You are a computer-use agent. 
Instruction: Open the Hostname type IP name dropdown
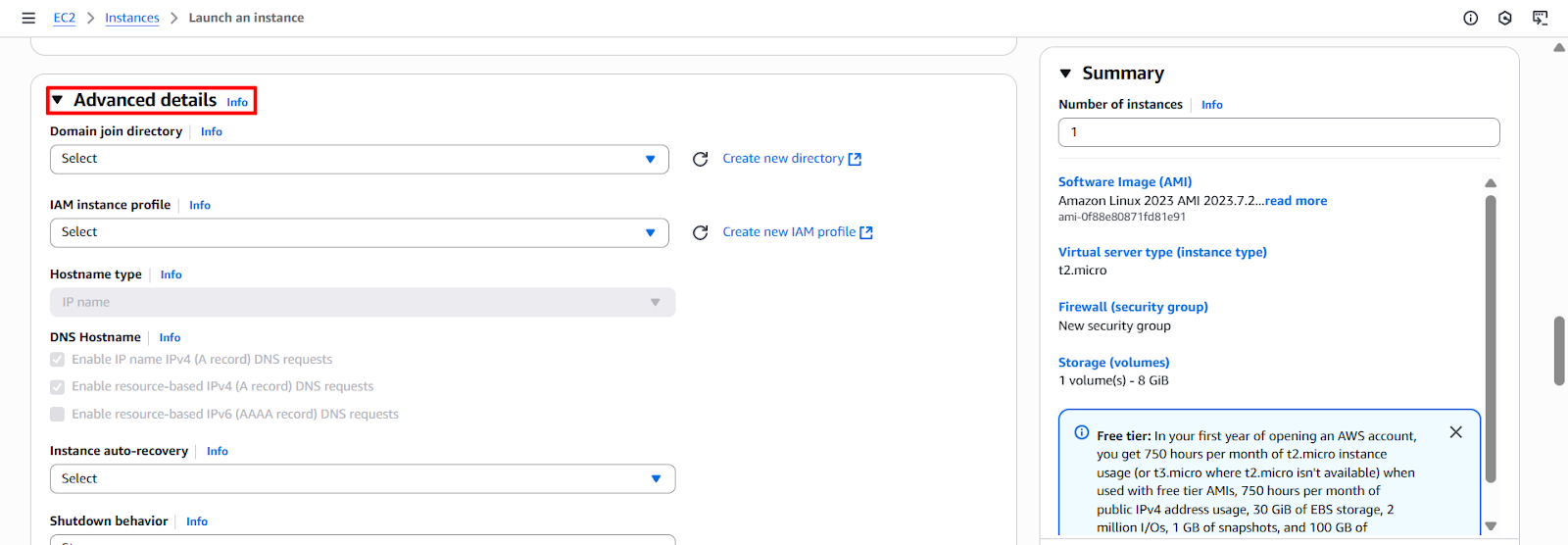pyautogui.click(x=363, y=302)
